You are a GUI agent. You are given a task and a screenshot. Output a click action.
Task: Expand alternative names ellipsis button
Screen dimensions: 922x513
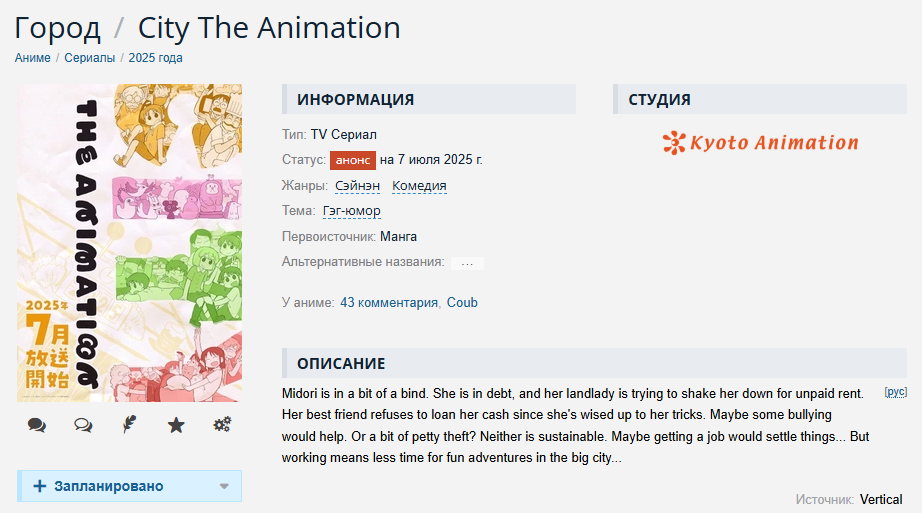pyautogui.click(x=467, y=263)
